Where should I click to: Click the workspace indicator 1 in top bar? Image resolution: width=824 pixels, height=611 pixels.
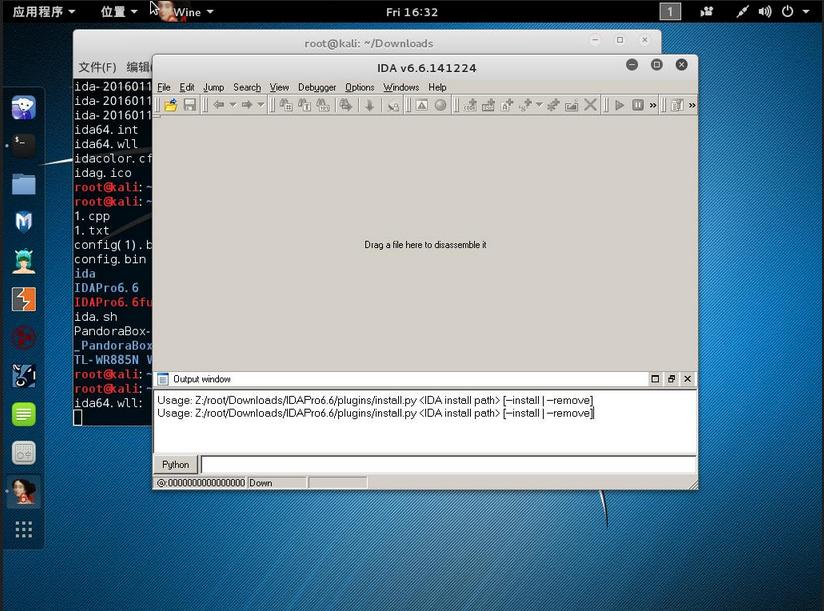coord(670,12)
